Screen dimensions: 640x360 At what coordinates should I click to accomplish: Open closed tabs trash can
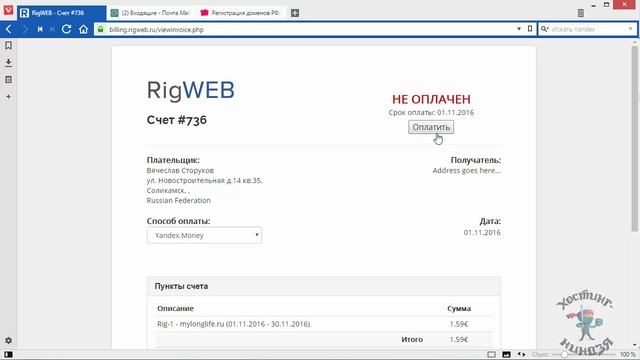[x=581, y=13]
